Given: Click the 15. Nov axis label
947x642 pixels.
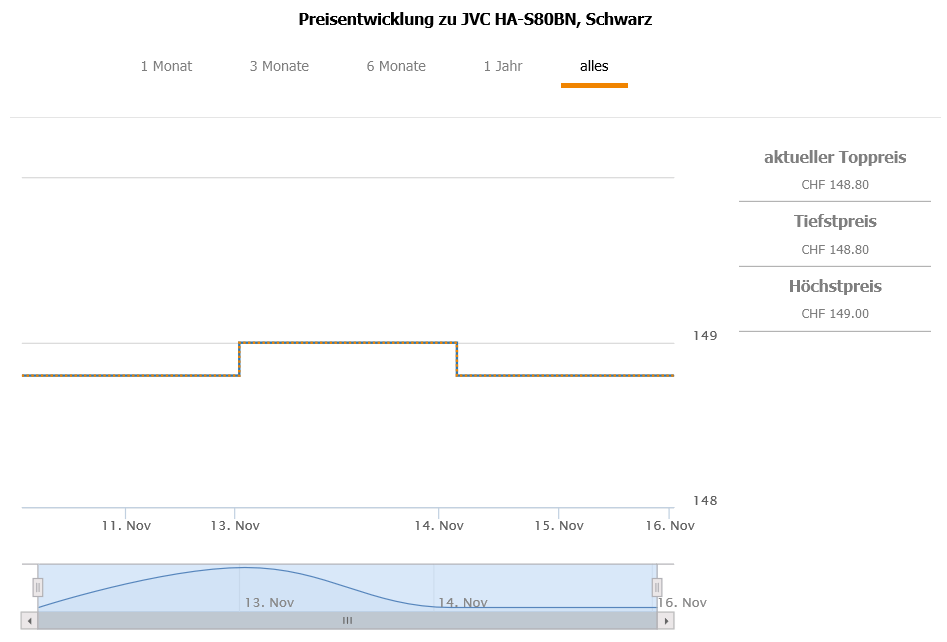Looking at the screenshot, I should (558, 526).
